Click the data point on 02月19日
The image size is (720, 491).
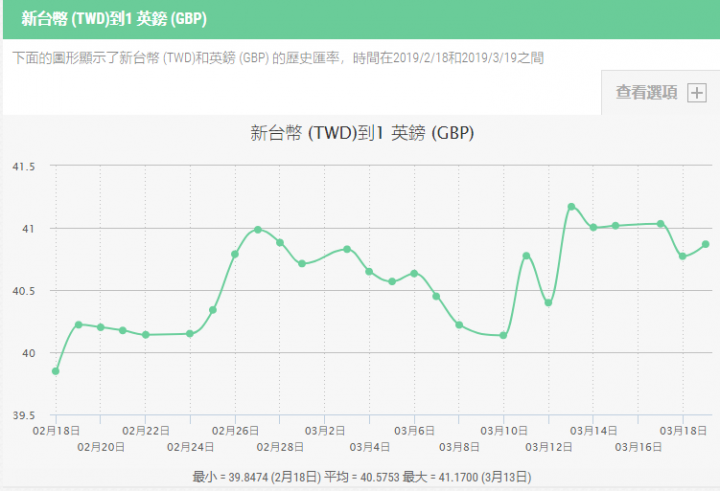click(78, 325)
